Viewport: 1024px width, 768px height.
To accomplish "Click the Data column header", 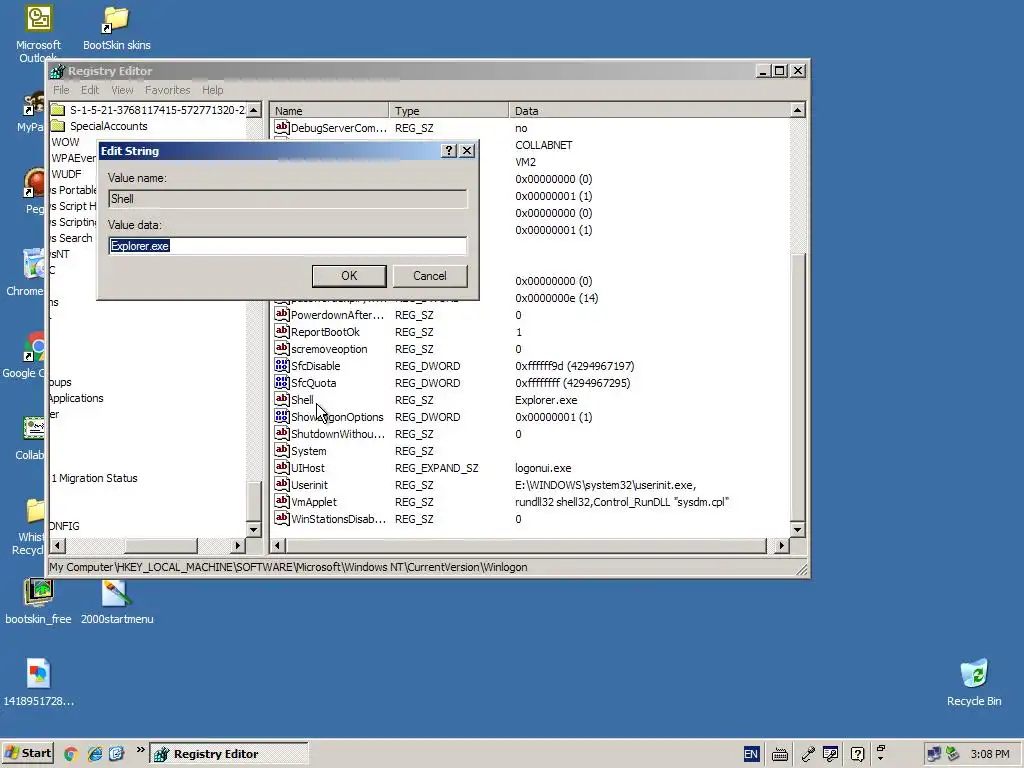I will (x=649, y=110).
